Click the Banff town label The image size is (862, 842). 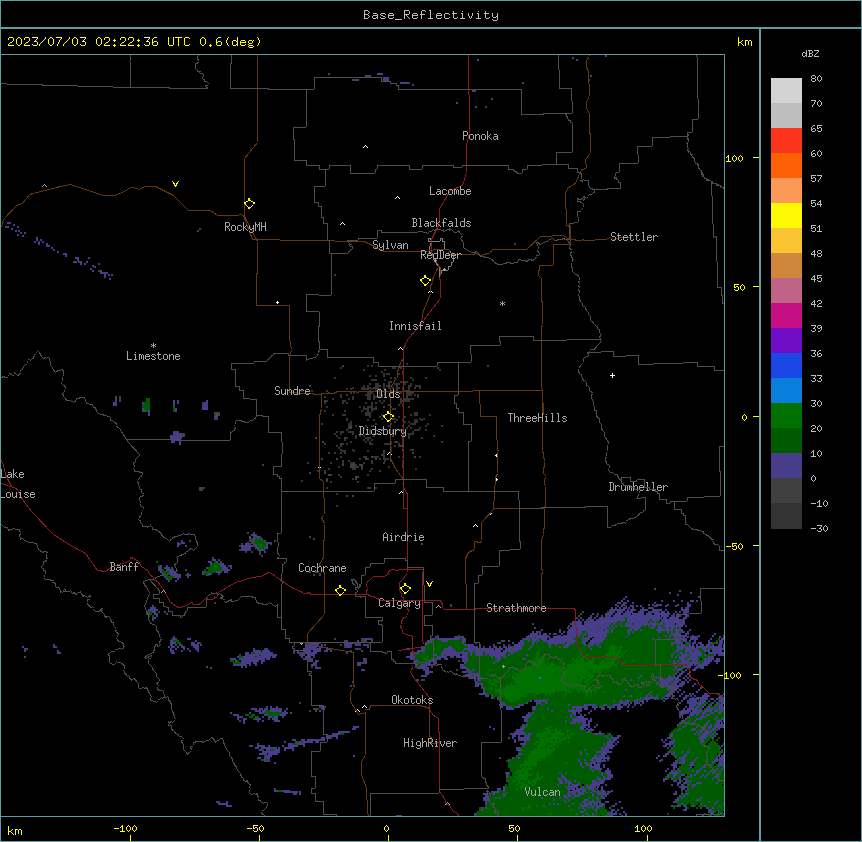pyautogui.click(x=124, y=567)
